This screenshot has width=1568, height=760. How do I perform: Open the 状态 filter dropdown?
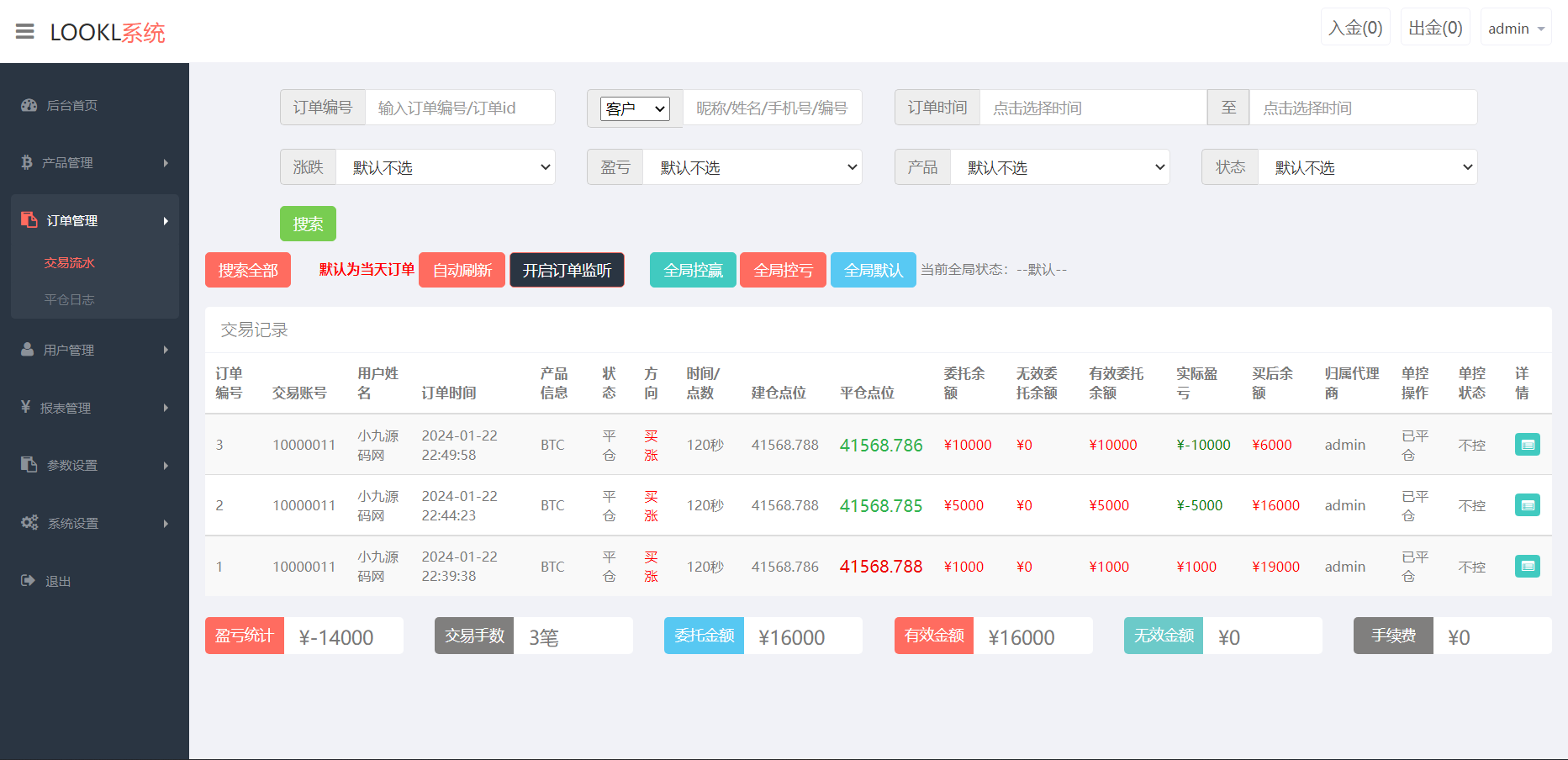(1368, 167)
